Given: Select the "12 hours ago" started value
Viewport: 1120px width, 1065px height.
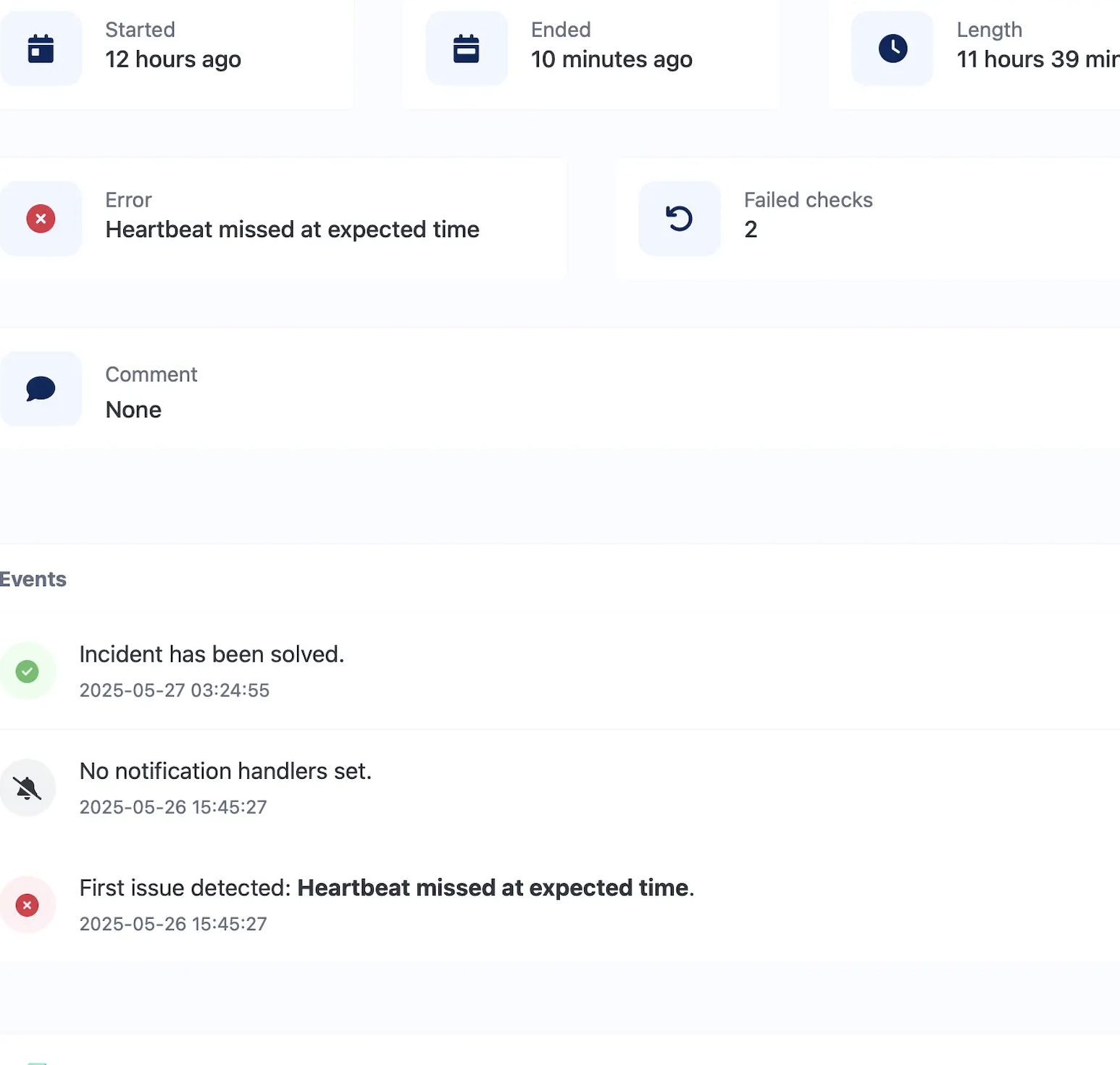Looking at the screenshot, I should (x=173, y=59).
